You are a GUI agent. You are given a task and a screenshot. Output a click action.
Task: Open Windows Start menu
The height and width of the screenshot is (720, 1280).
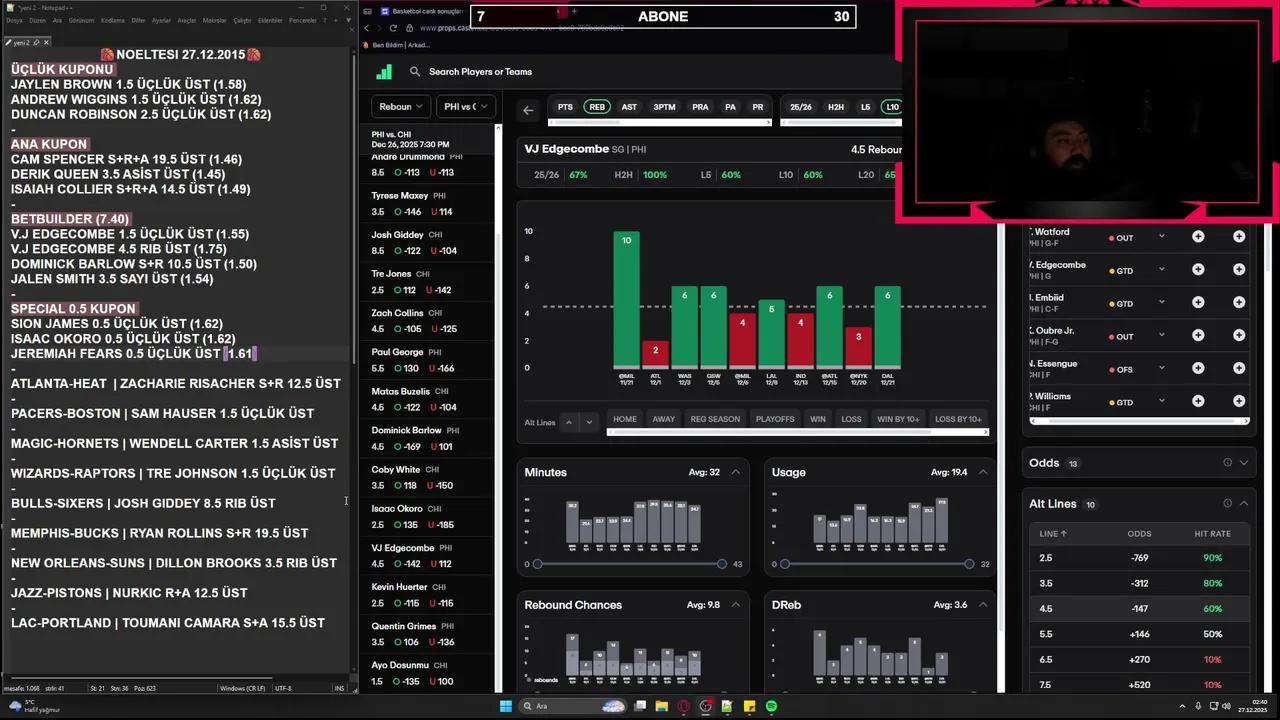pos(506,706)
